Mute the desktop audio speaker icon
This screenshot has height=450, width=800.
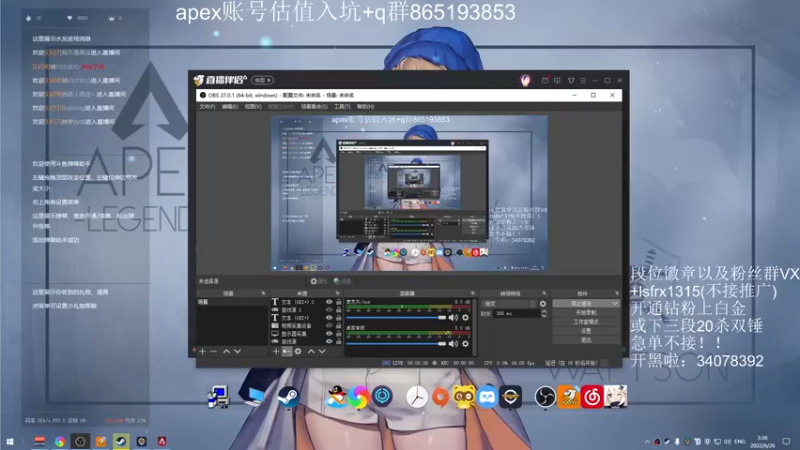[x=453, y=344]
